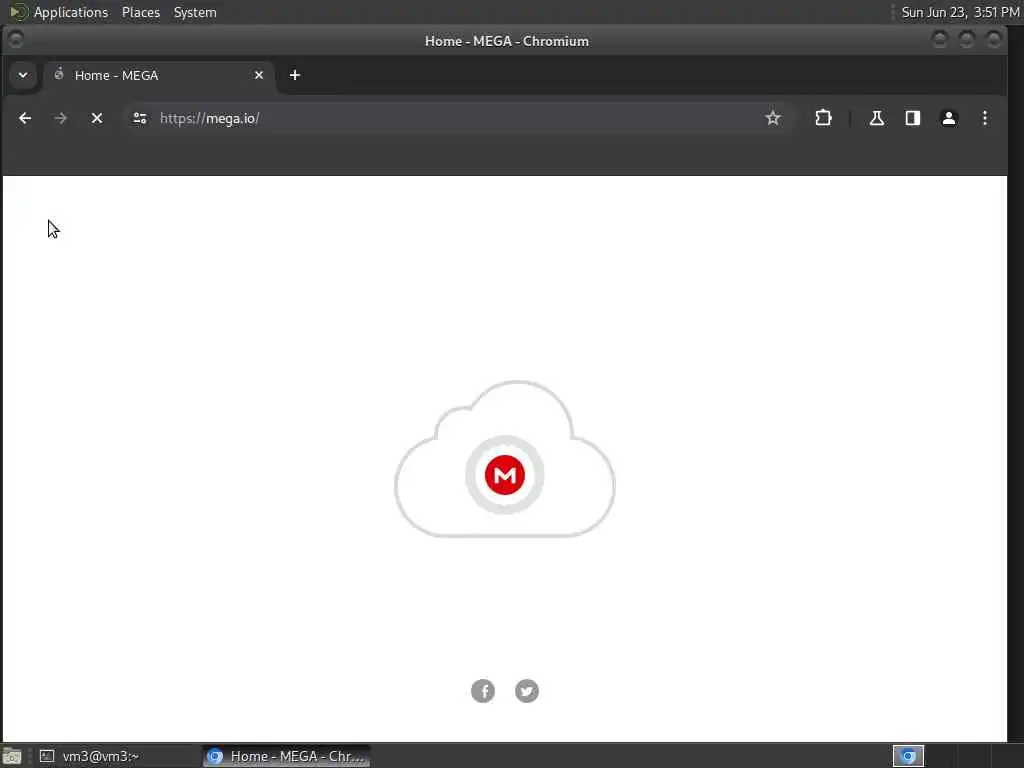Select the Home - MEGA tab
The width and height of the screenshot is (1024, 768).
[157, 75]
